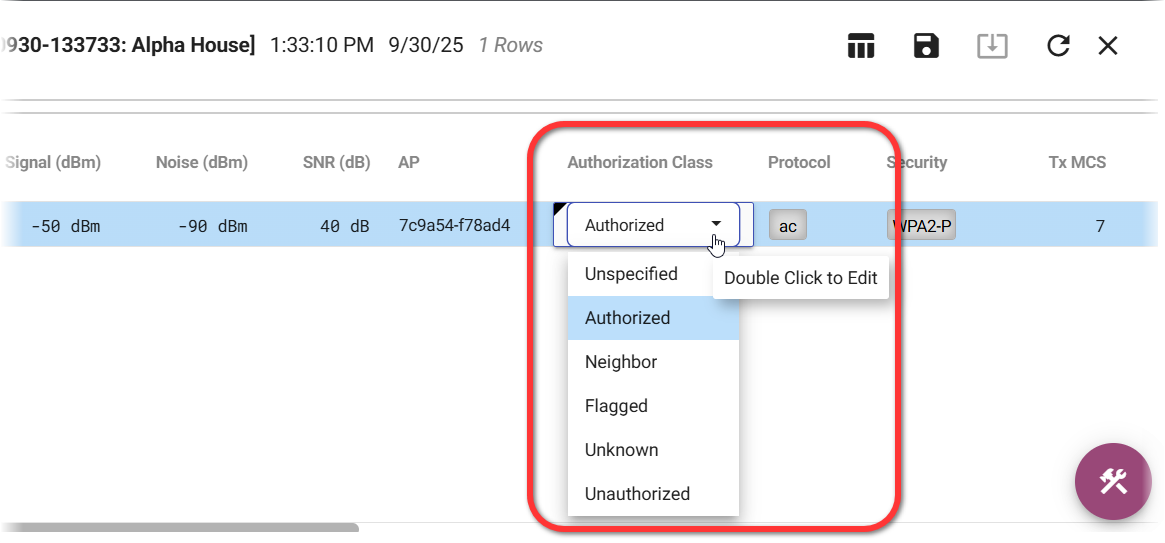Image resolution: width=1165 pixels, height=543 pixels.
Task: Open the column chooser table icon
Action: coord(861,46)
